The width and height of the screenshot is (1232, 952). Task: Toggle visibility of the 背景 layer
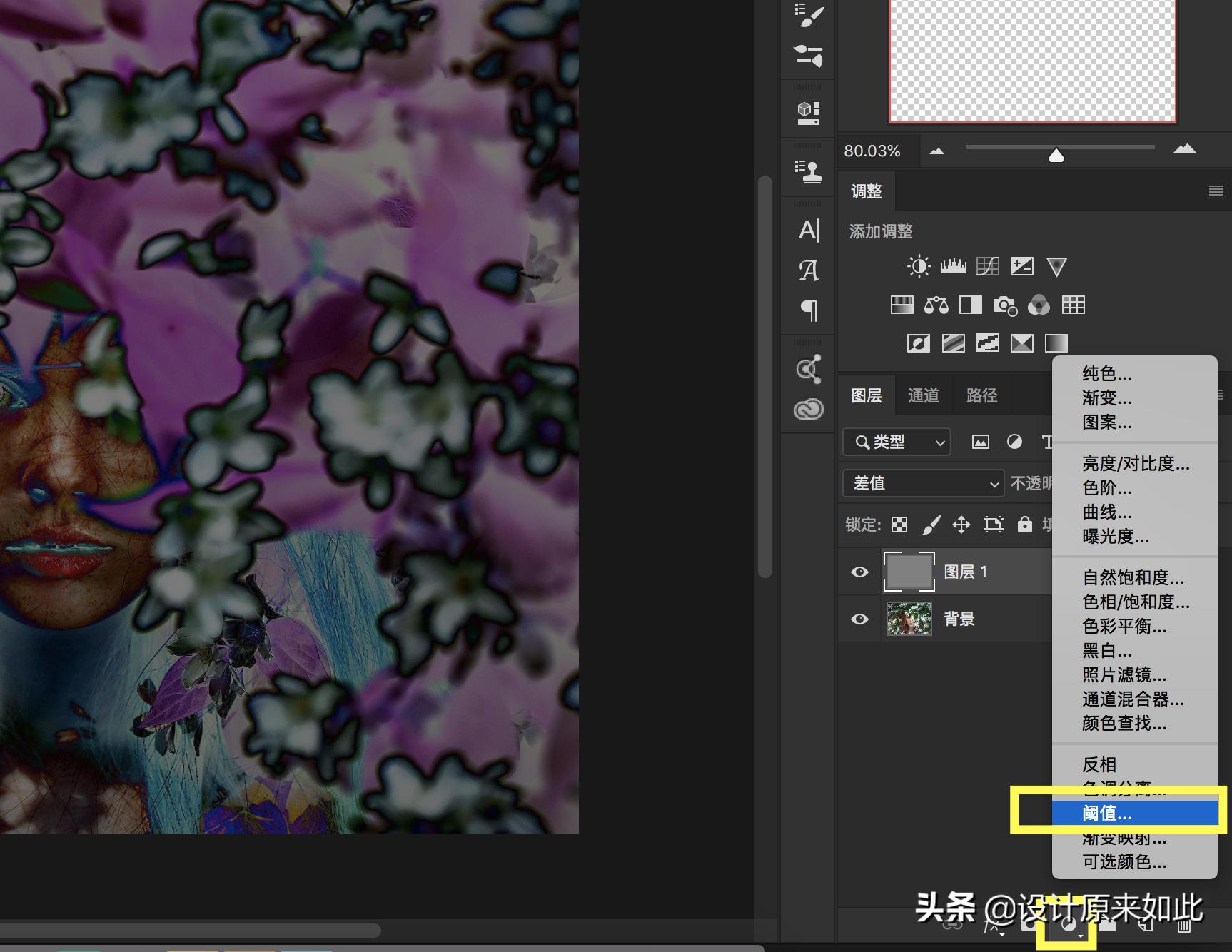pyautogui.click(x=859, y=619)
